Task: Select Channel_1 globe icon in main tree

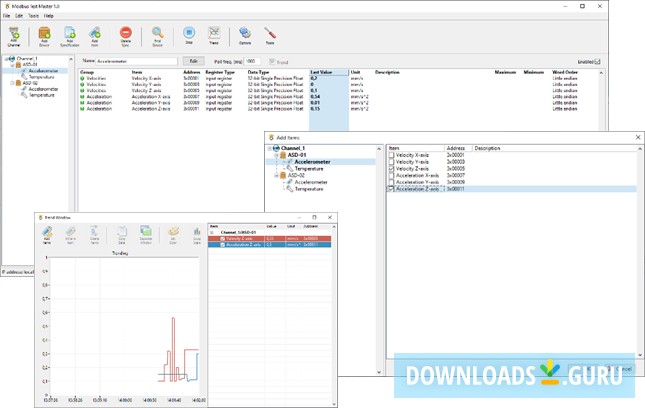Action: point(12,59)
